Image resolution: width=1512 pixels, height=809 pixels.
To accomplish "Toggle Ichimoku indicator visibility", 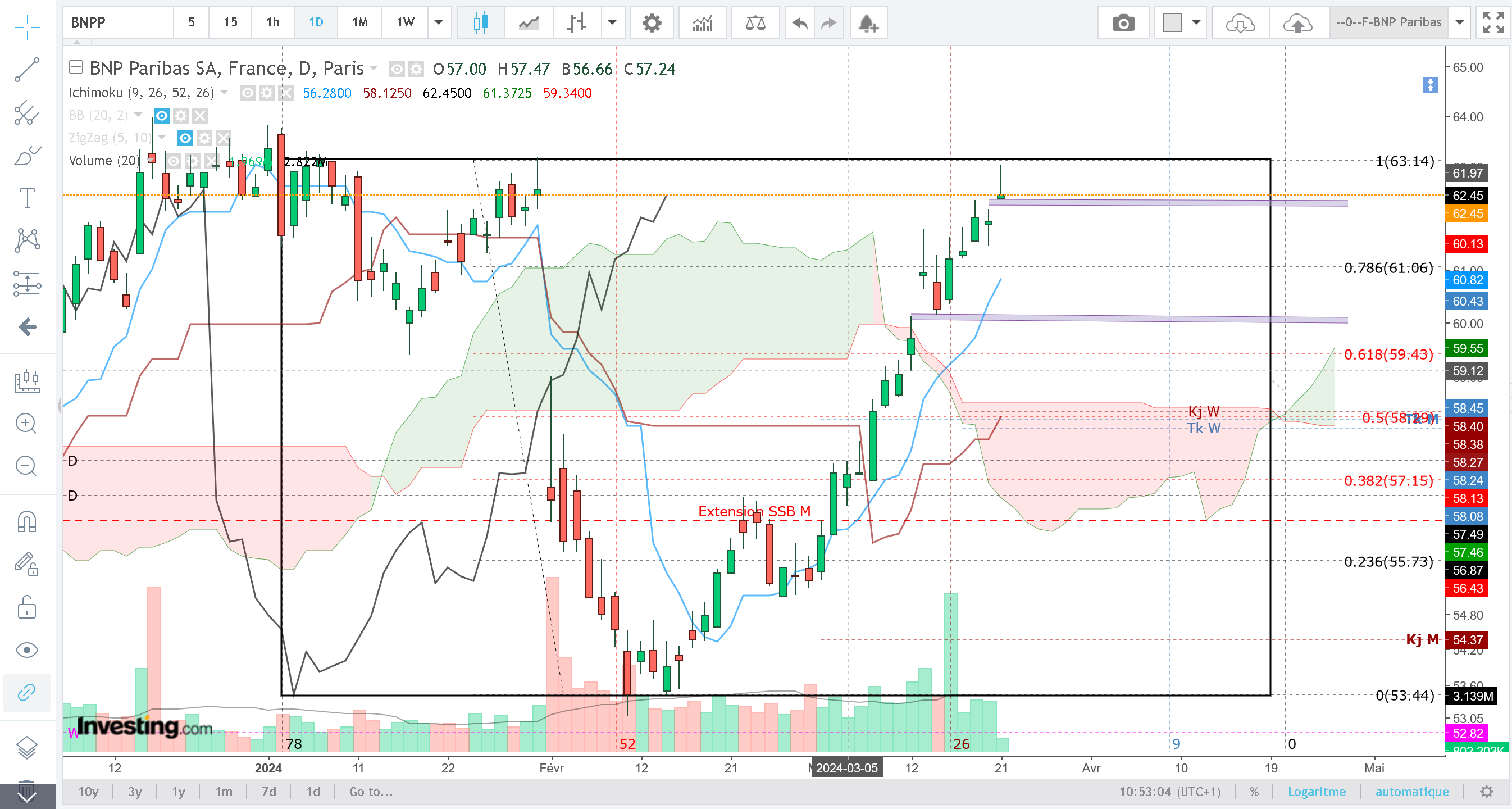I will (247, 93).
